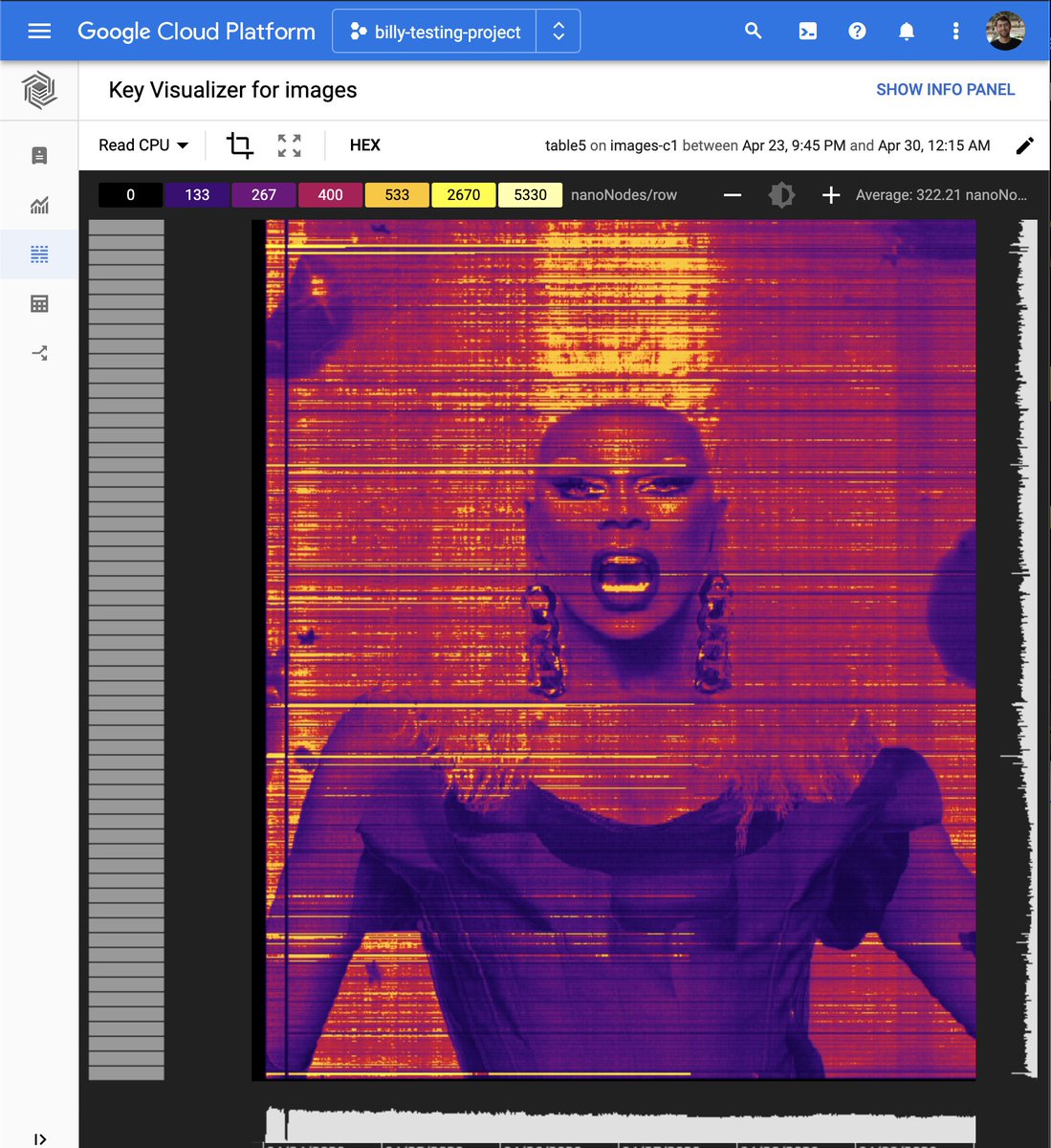
Task: Click the 5330 legend color swatch
Action: pyautogui.click(x=530, y=195)
